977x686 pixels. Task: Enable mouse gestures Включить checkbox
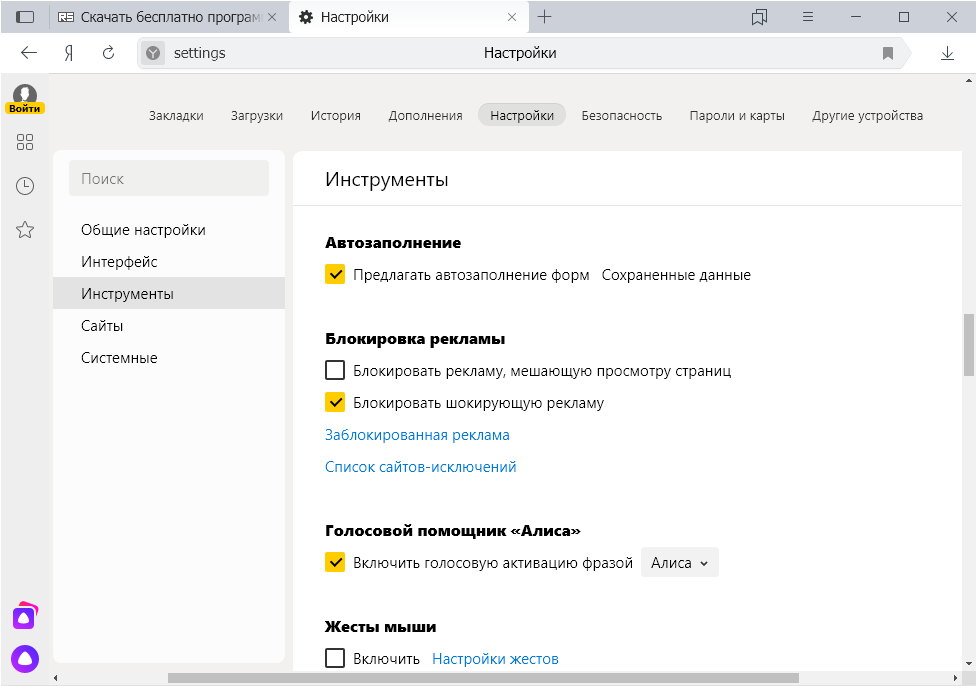click(x=335, y=658)
